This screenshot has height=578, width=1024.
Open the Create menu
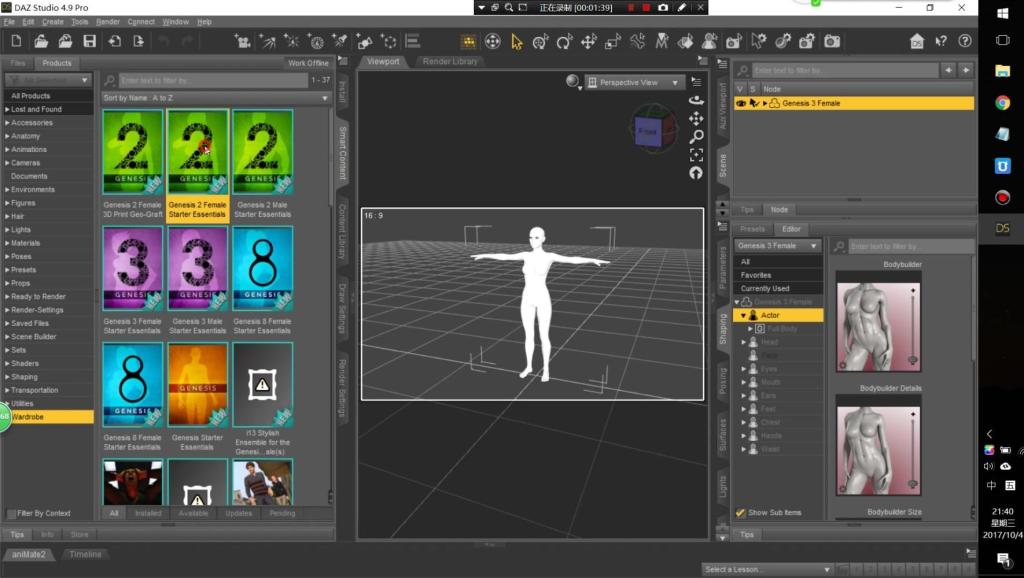click(53, 22)
